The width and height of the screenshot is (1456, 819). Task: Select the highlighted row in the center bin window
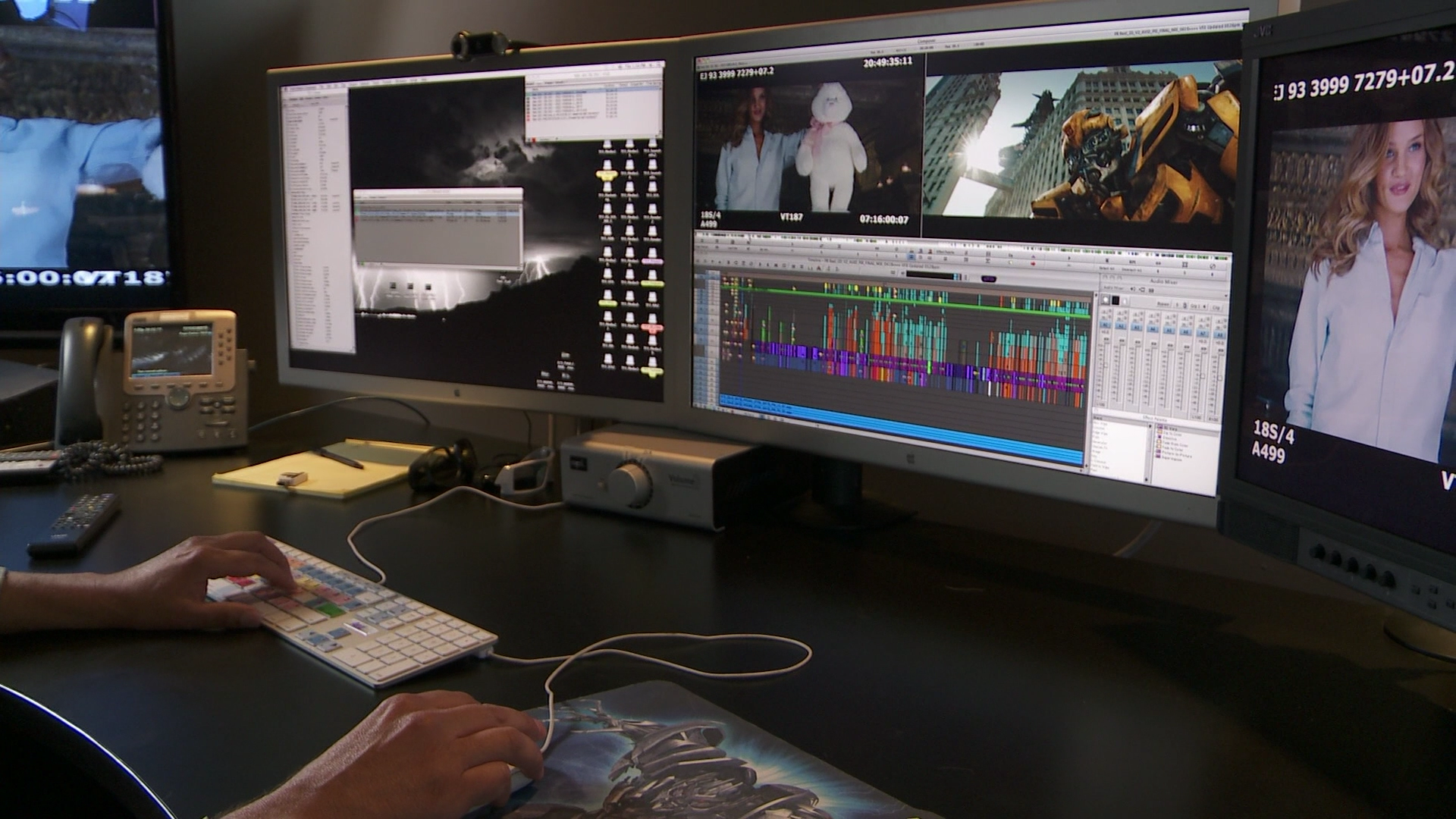(x=438, y=214)
